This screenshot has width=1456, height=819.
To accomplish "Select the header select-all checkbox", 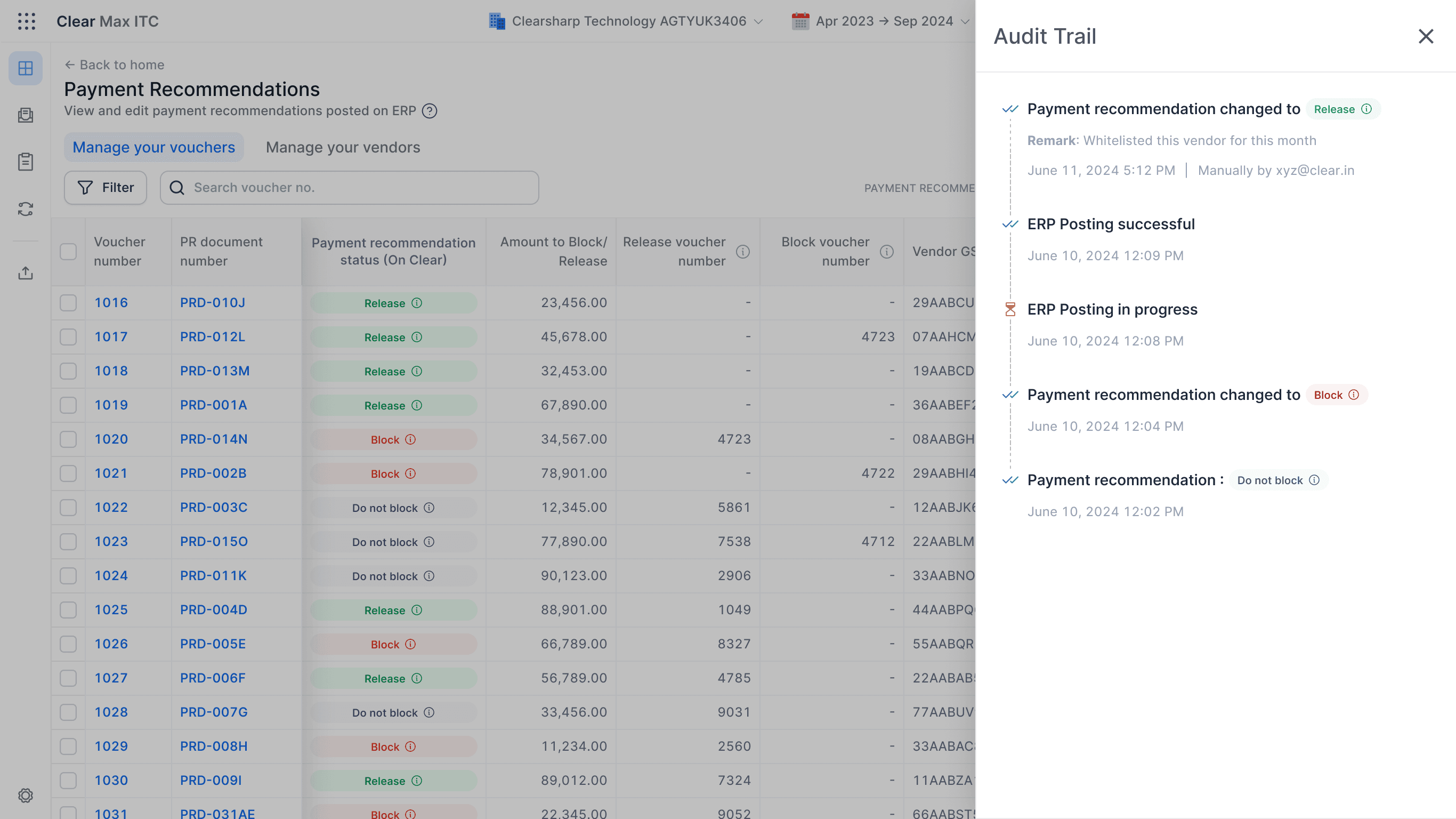I will (x=68, y=252).
